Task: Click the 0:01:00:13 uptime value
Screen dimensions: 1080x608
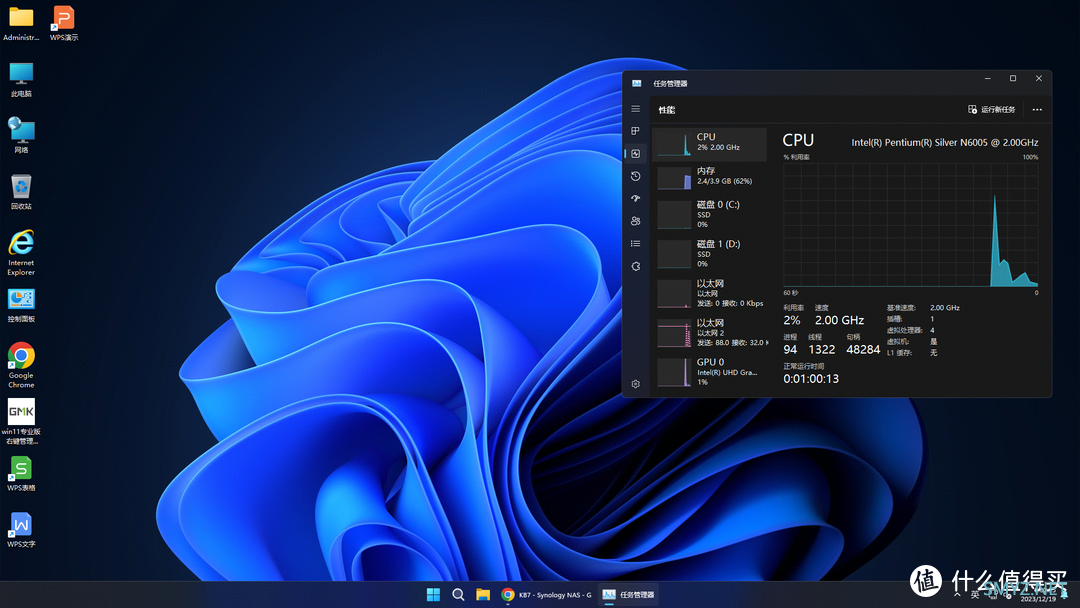Action: coord(811,379)
